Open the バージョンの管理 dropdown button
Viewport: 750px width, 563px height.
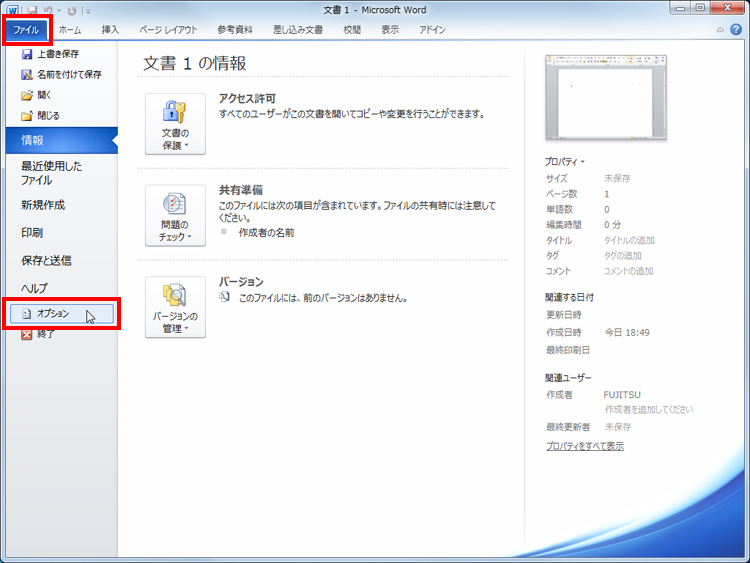coord(175,307)
